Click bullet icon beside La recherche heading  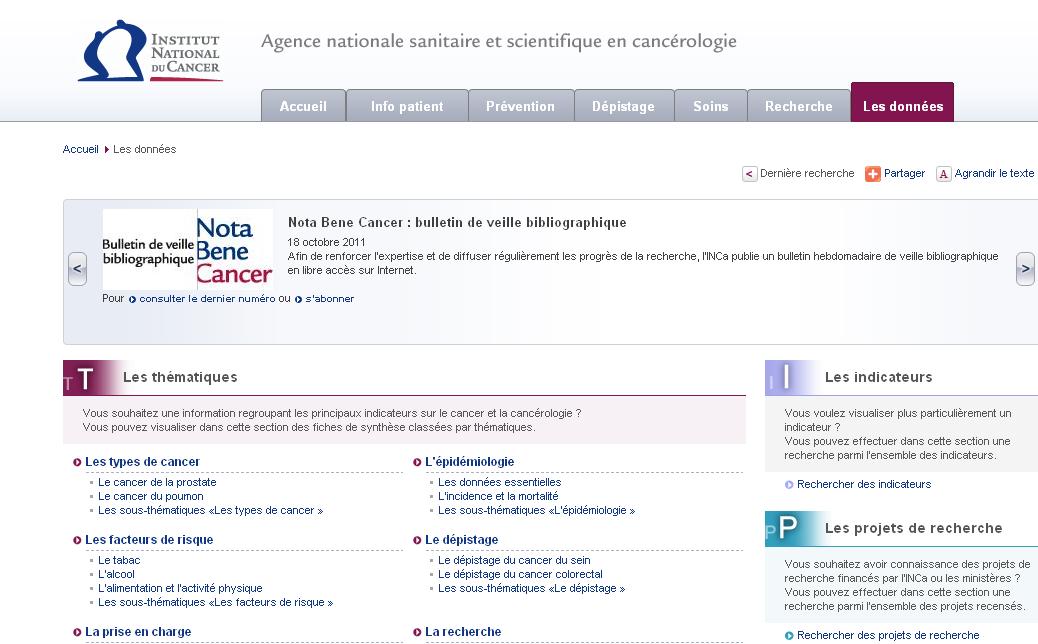[x=417, y=632]
